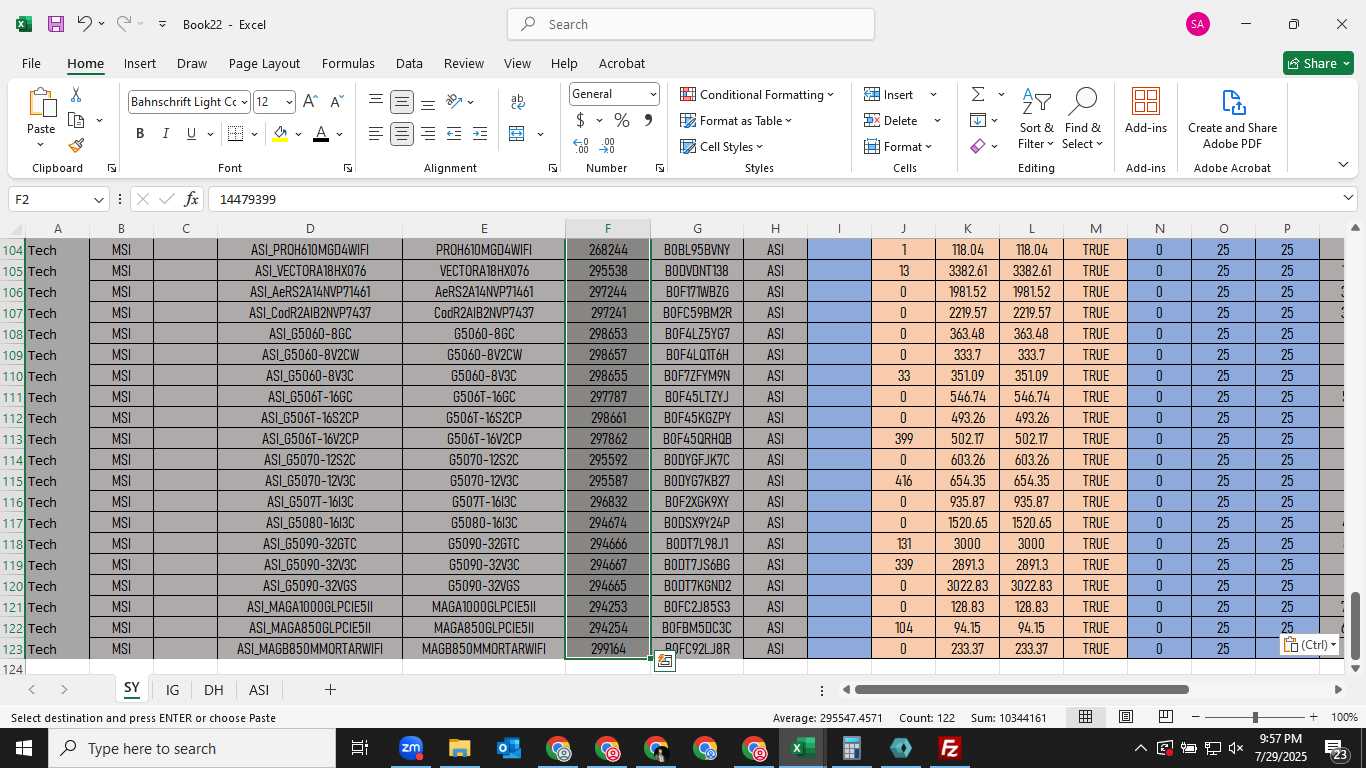This screenshot has height=768, width=1366.
Task: Toggle Align Left
Action: [x=376, y=134]
